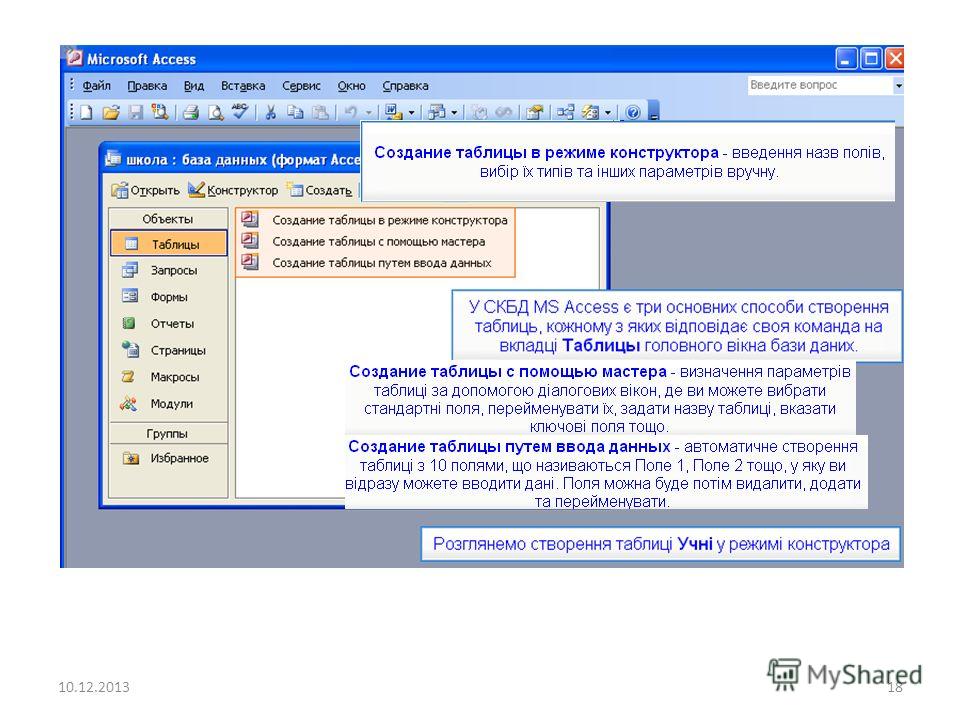The image size is (960, 720).
Task: Click the Объекты group header
Action: coord(168,219)
